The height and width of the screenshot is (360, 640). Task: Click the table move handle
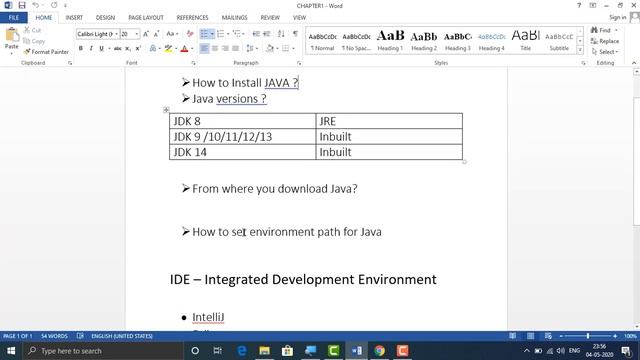(x=166, y=110)
